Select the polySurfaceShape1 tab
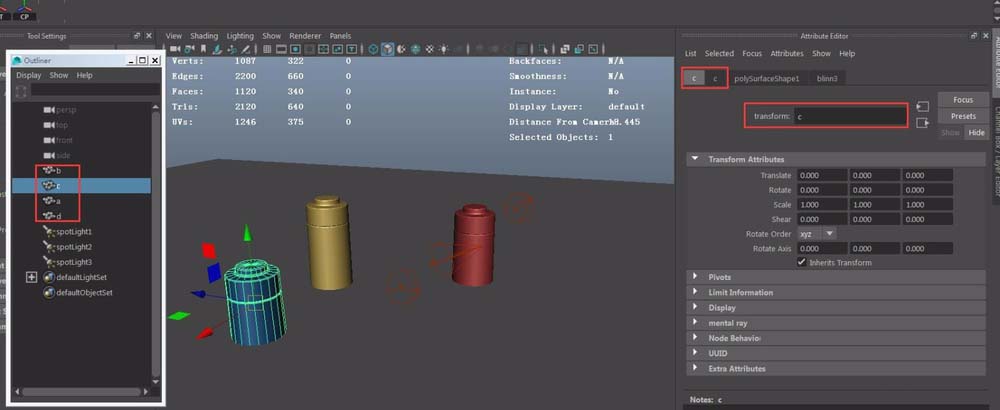 (x=769, y=78)
